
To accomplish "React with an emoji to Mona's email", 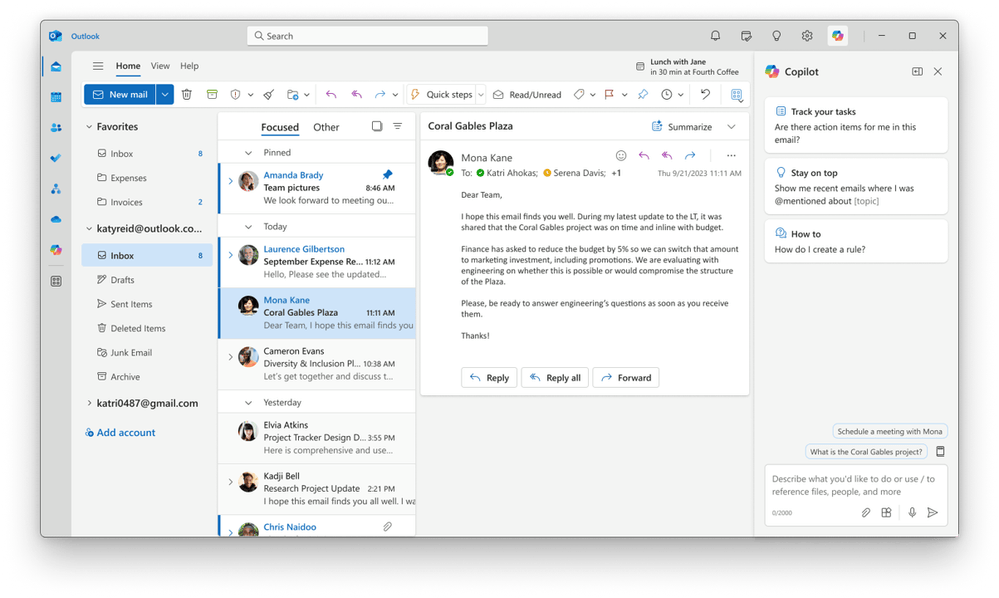I will [621, 157].
